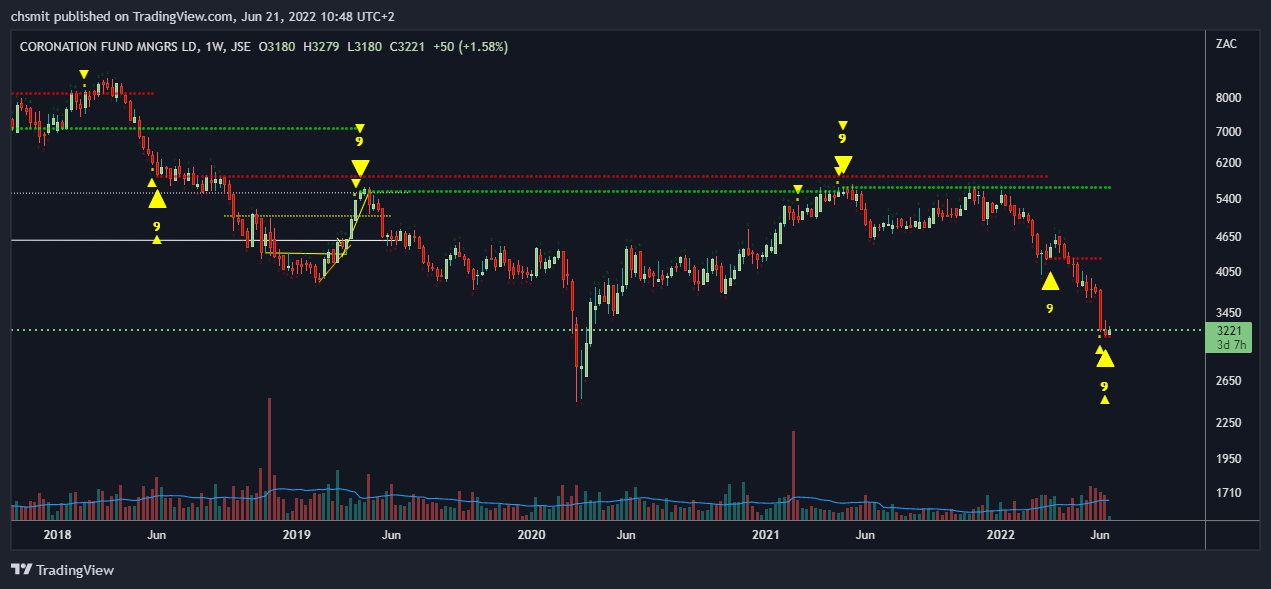Click the ZAC currency label
Screen dimensions: 1271x589
pos(1226,45)
